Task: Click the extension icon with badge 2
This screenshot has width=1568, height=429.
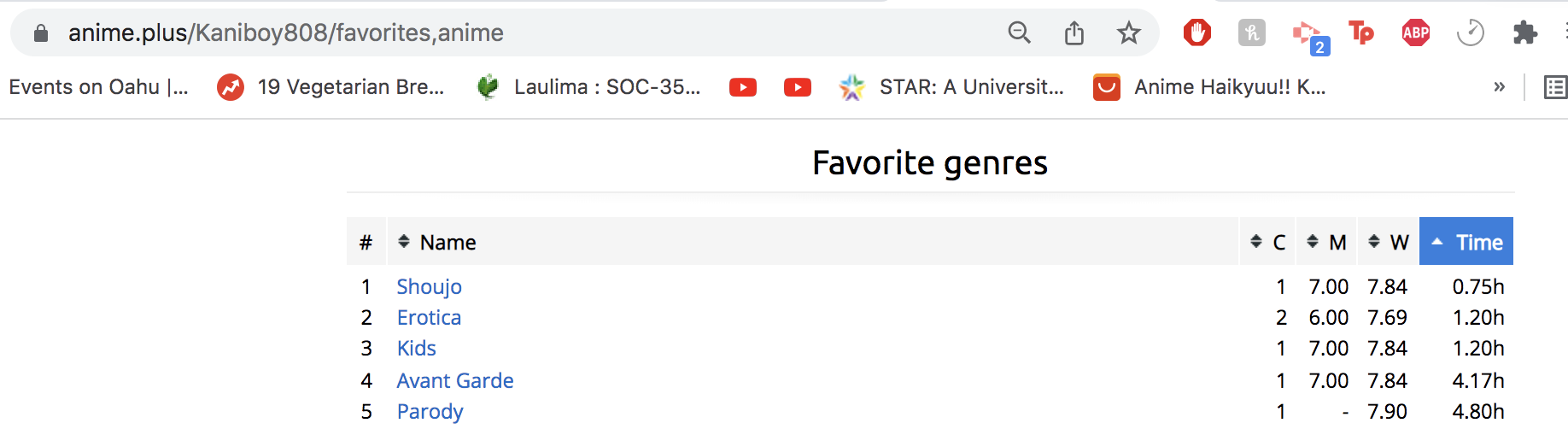Action: (x=1308, y=34)
